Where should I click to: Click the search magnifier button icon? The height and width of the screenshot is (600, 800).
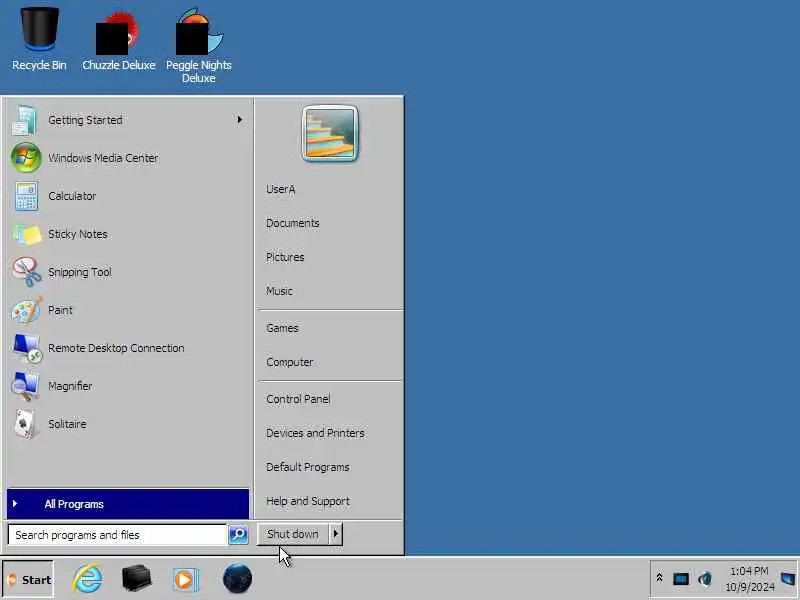238,535
